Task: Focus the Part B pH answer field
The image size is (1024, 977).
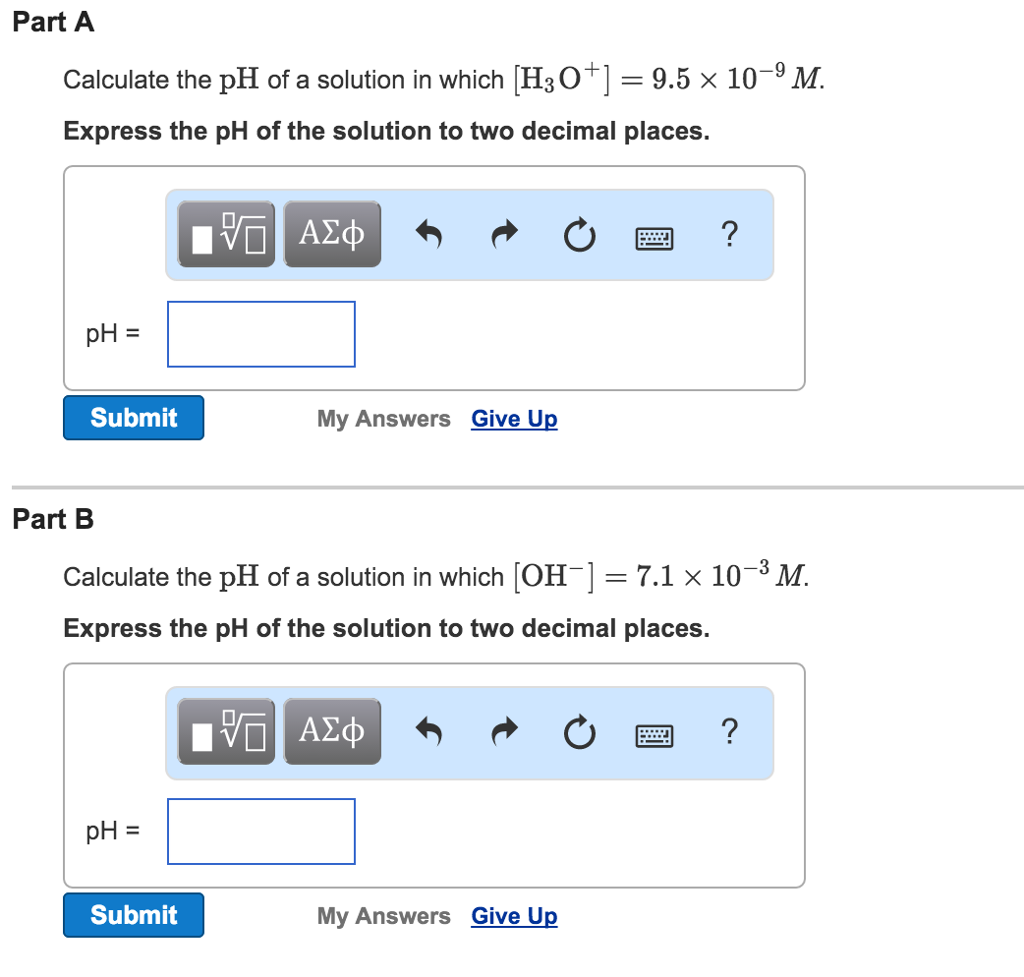Action: (x=261, y=831)
